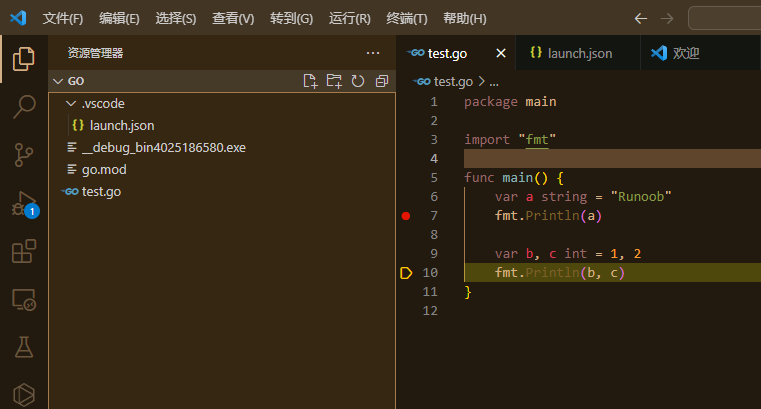Viewport: 761px width, 409px height.
Task: Click the debug pointer at line 10
Action: [406, 273]
